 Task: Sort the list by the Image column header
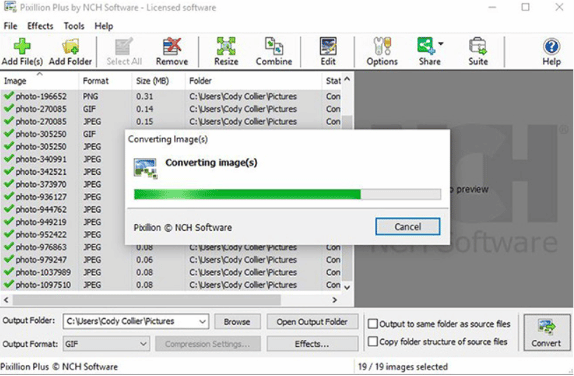(39, 81)
